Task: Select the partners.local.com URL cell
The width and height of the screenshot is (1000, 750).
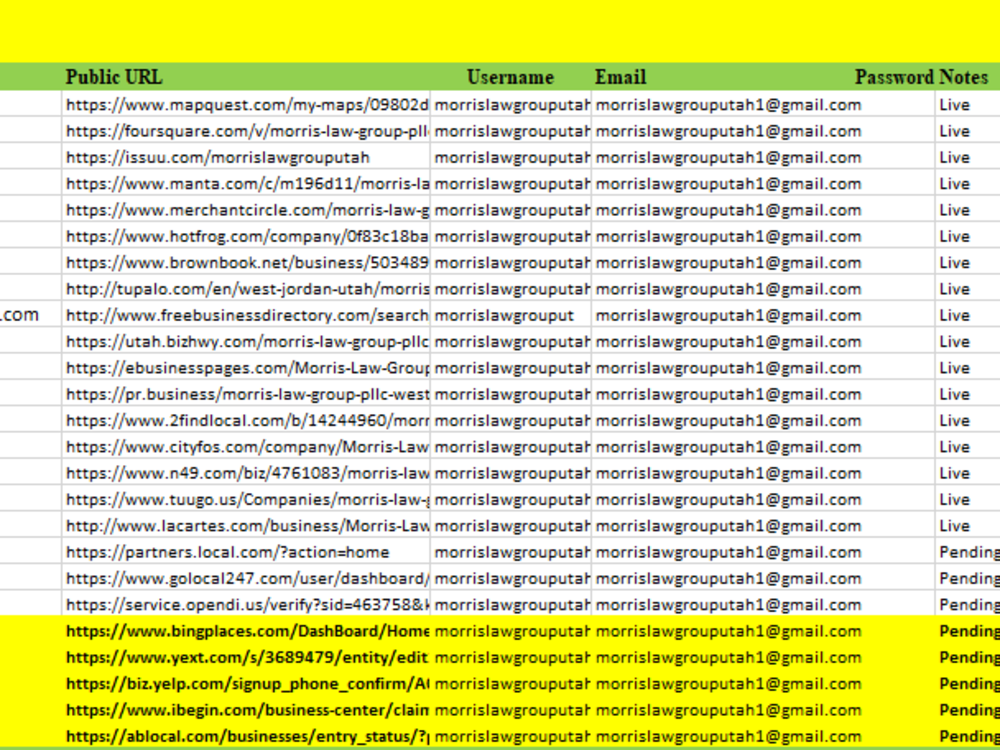Action: [x=246, y=552]
